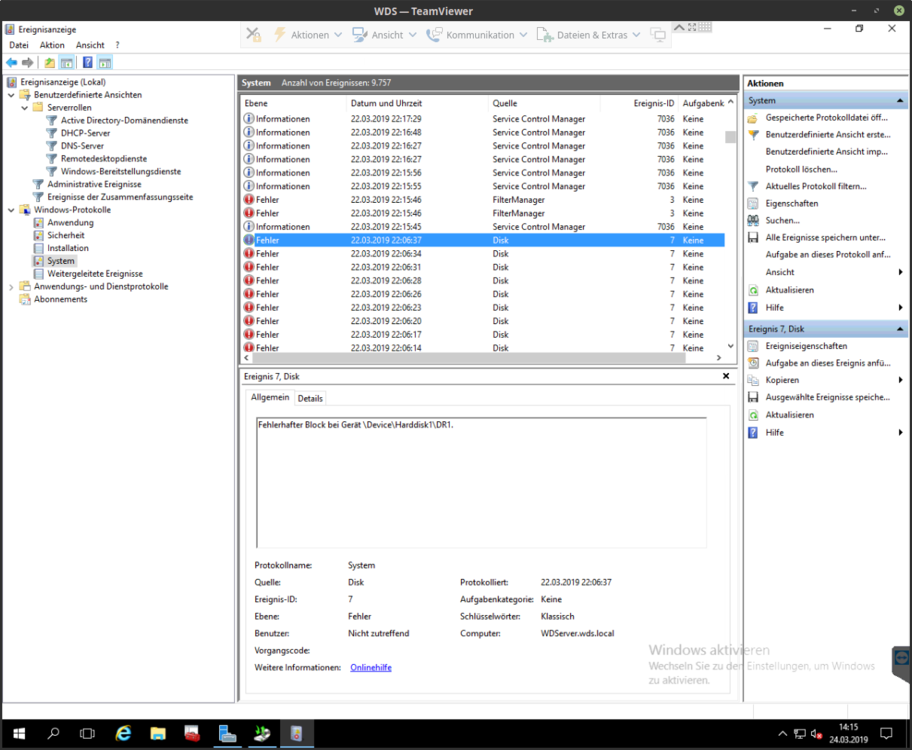The image size is (912, 750).
Task: Click Aktuelles Protokoll filtern funnel icon
Action: tap(754, 186)
